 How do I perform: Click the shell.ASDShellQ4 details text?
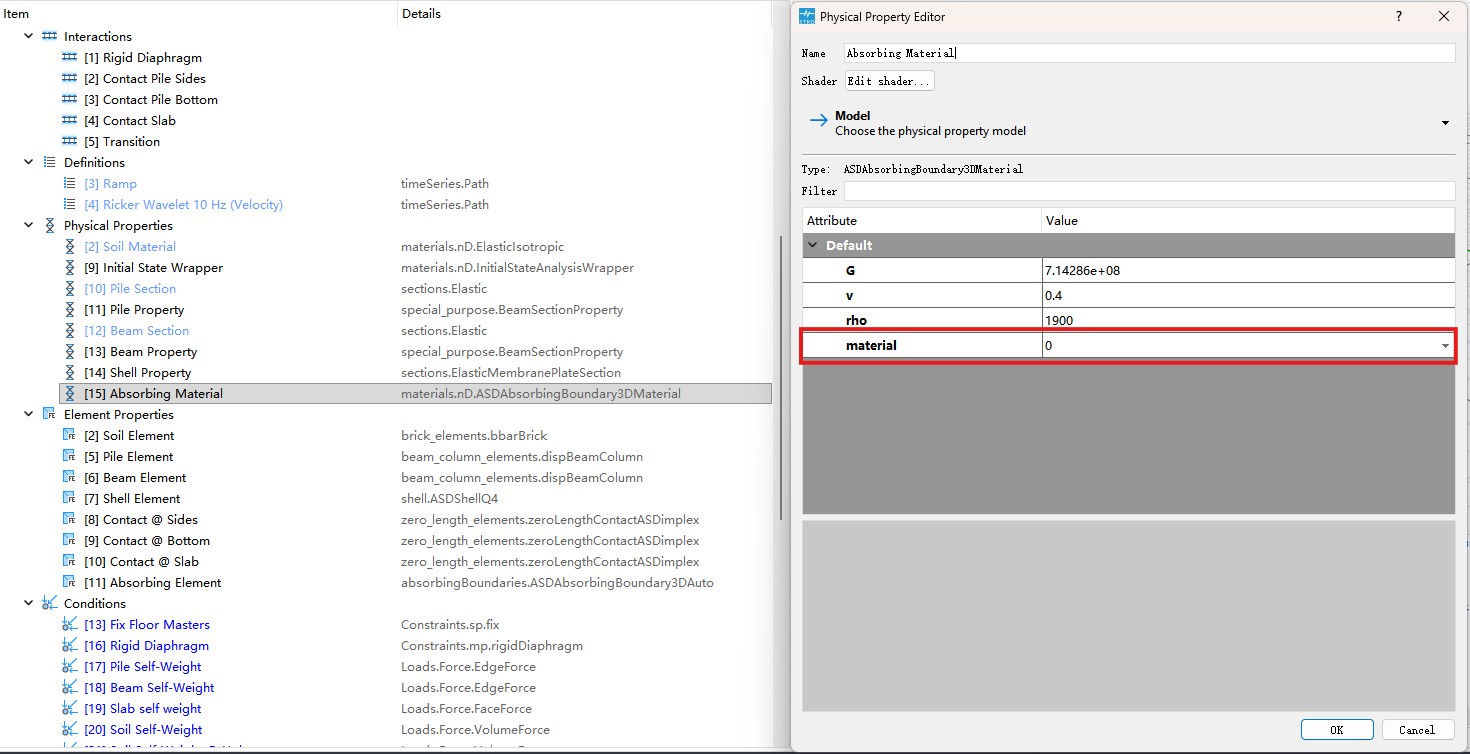pyautogui.click(x=449, y=499)
